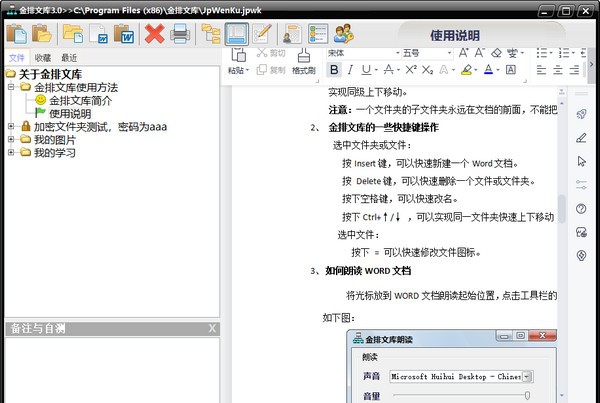This screenshot has height=403, width=600.
Task: Expand the 我的图片 folder
Action: (x=11, y=139)
